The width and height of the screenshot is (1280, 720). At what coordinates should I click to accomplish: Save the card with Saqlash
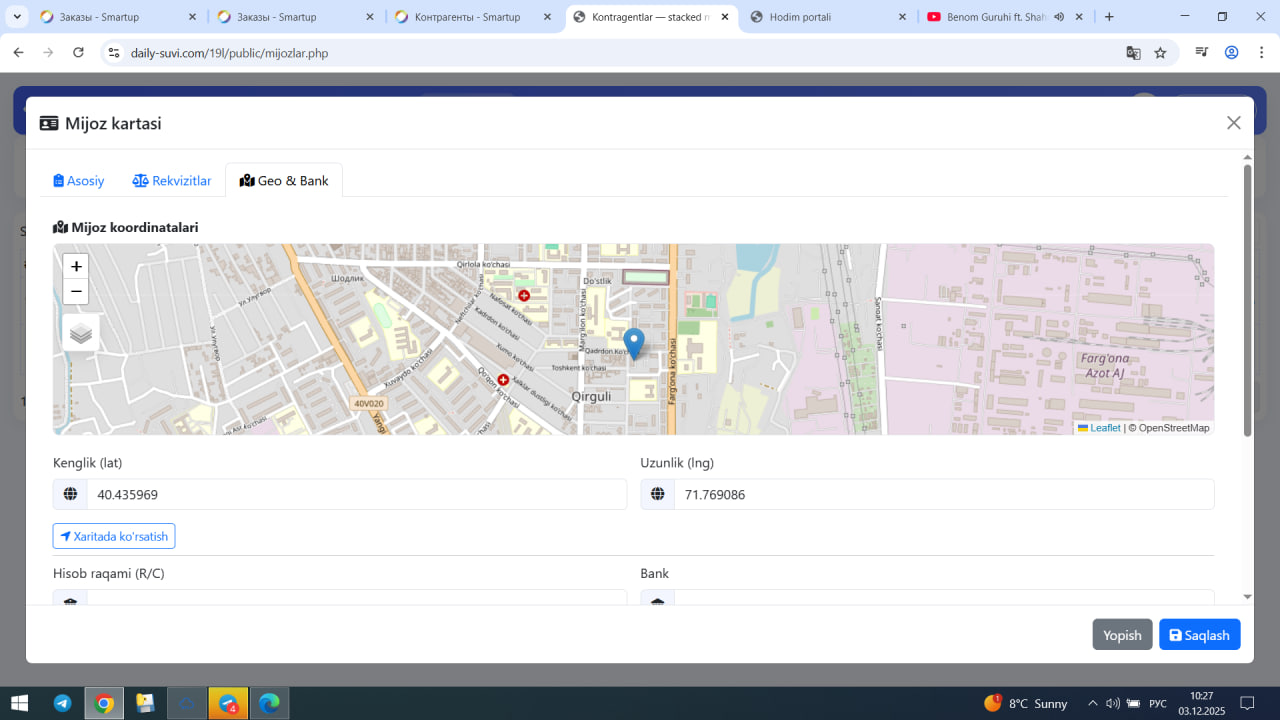[x=1199, y=635]
